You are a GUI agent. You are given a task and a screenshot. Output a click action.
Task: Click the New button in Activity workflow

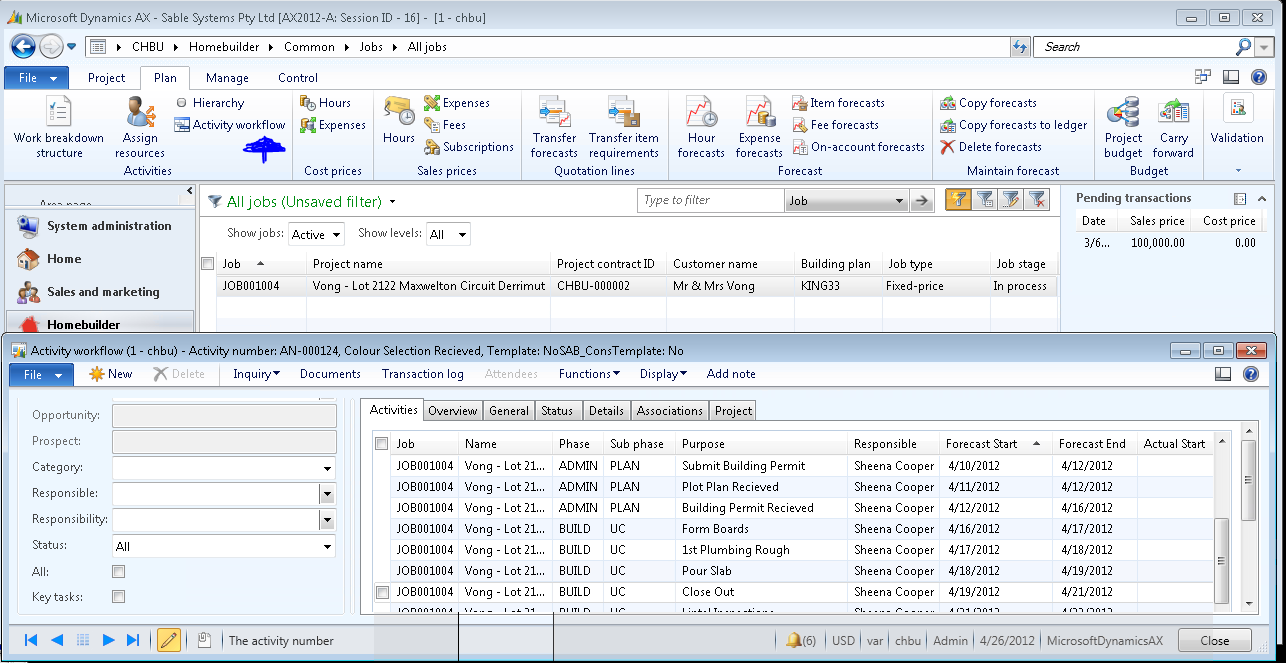[x=110, y=374]
